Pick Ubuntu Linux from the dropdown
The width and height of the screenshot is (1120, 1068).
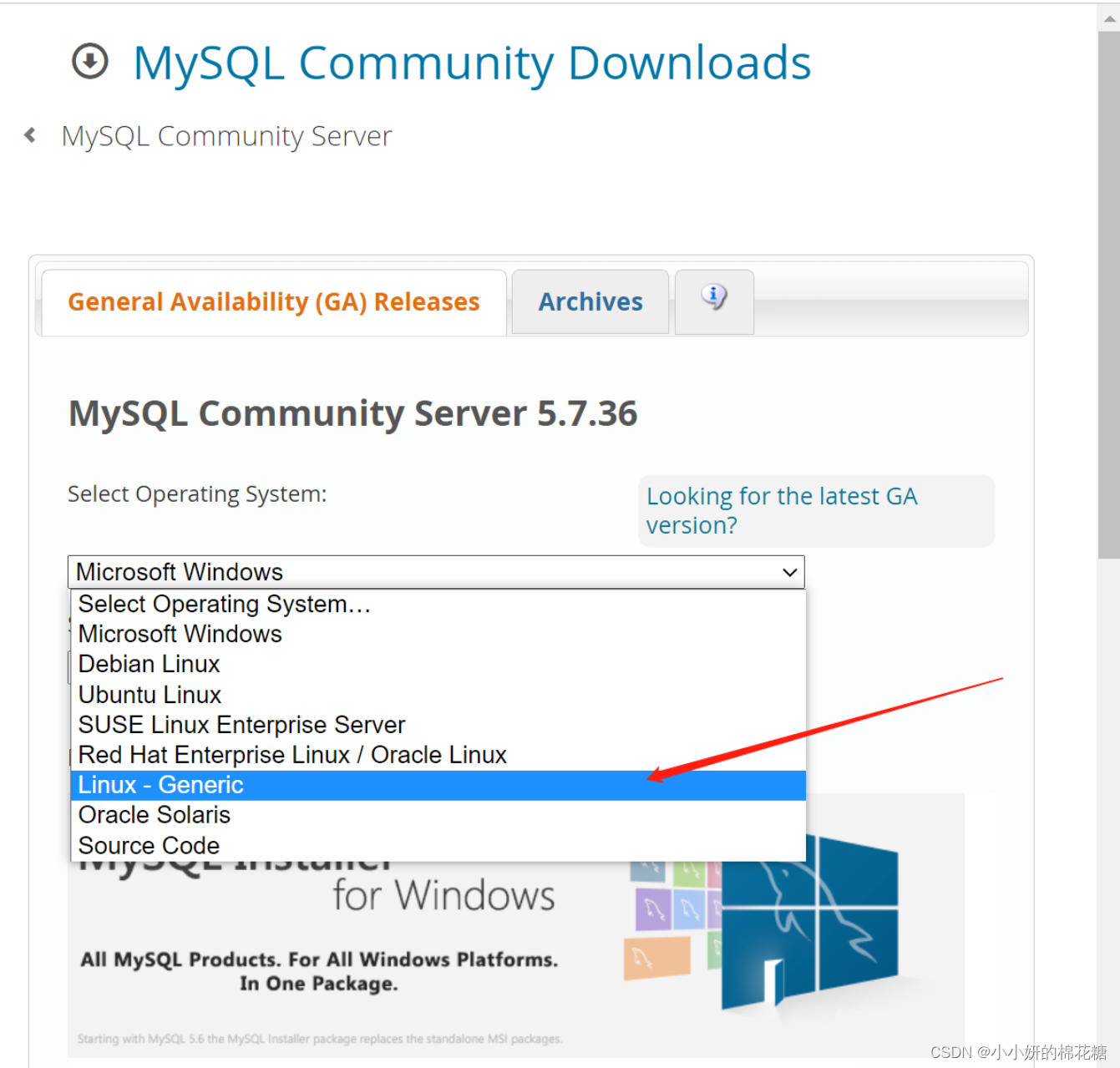(438, 695)
